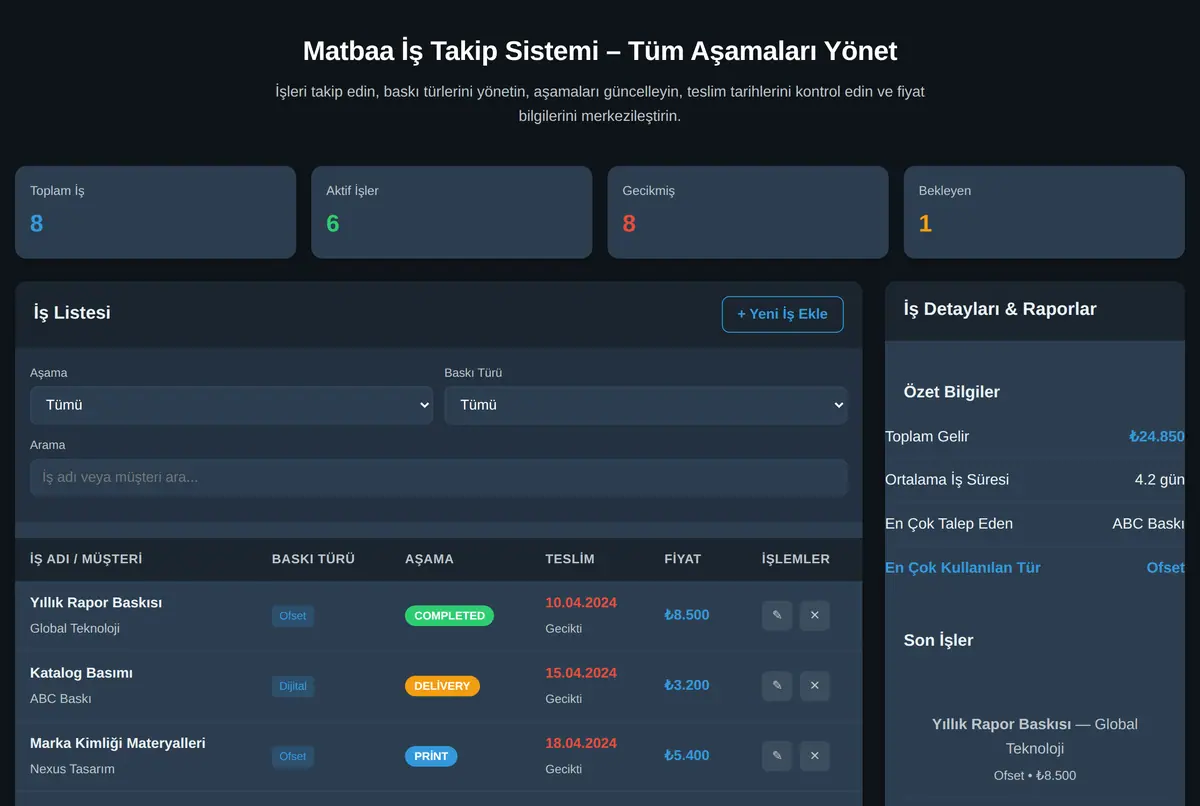This screenshot has height=806, width=1200.
Task: Click the COMPLETED status badge
Action: (x=449, y=616)
